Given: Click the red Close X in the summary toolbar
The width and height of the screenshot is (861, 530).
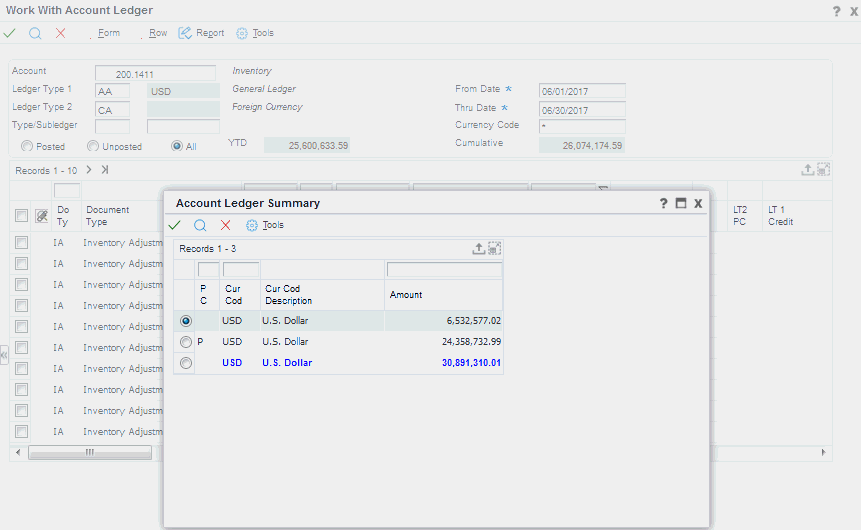Looking at the screenshot, I should [225, 225].
